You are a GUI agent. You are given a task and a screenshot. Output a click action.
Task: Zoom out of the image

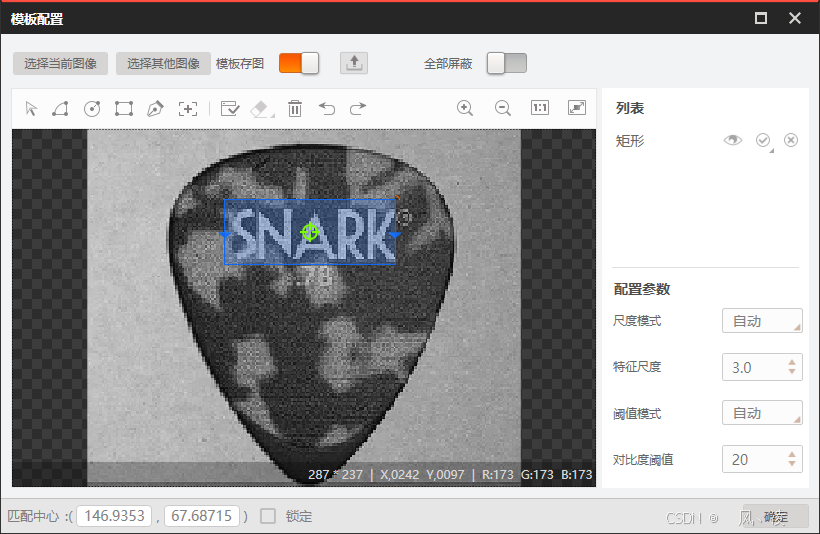click(503, 108)
